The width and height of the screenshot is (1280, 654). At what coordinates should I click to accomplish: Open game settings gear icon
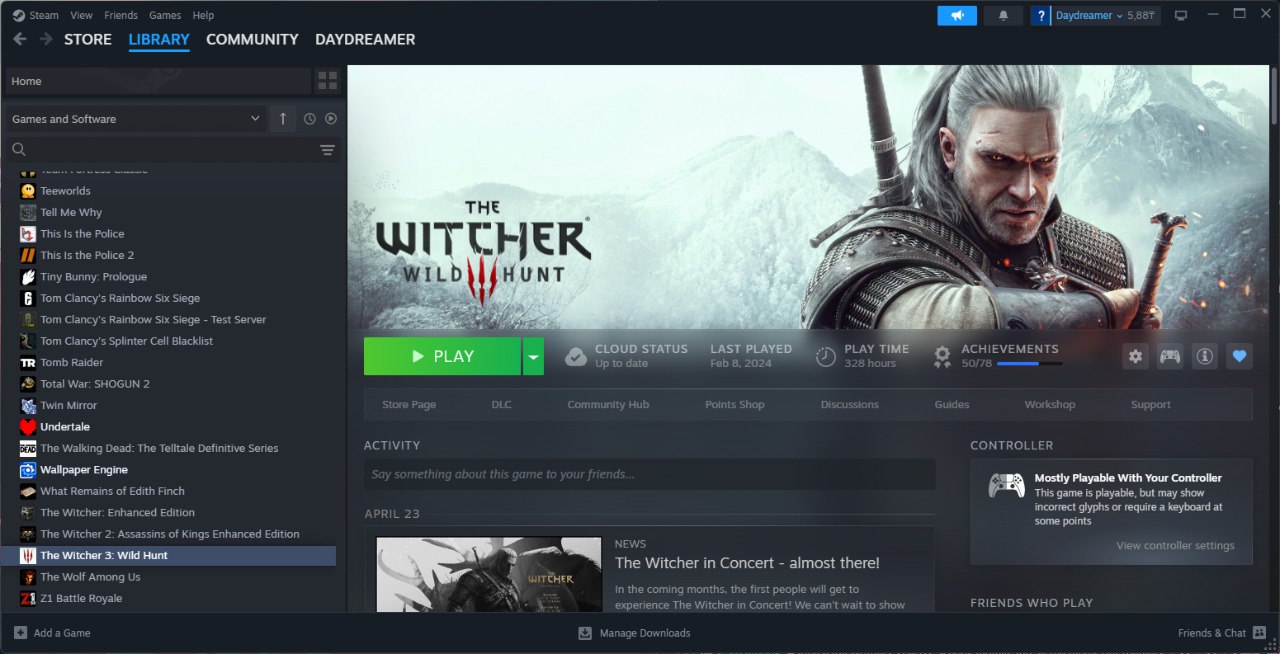pyautogui.click(x=1135, y=356)
